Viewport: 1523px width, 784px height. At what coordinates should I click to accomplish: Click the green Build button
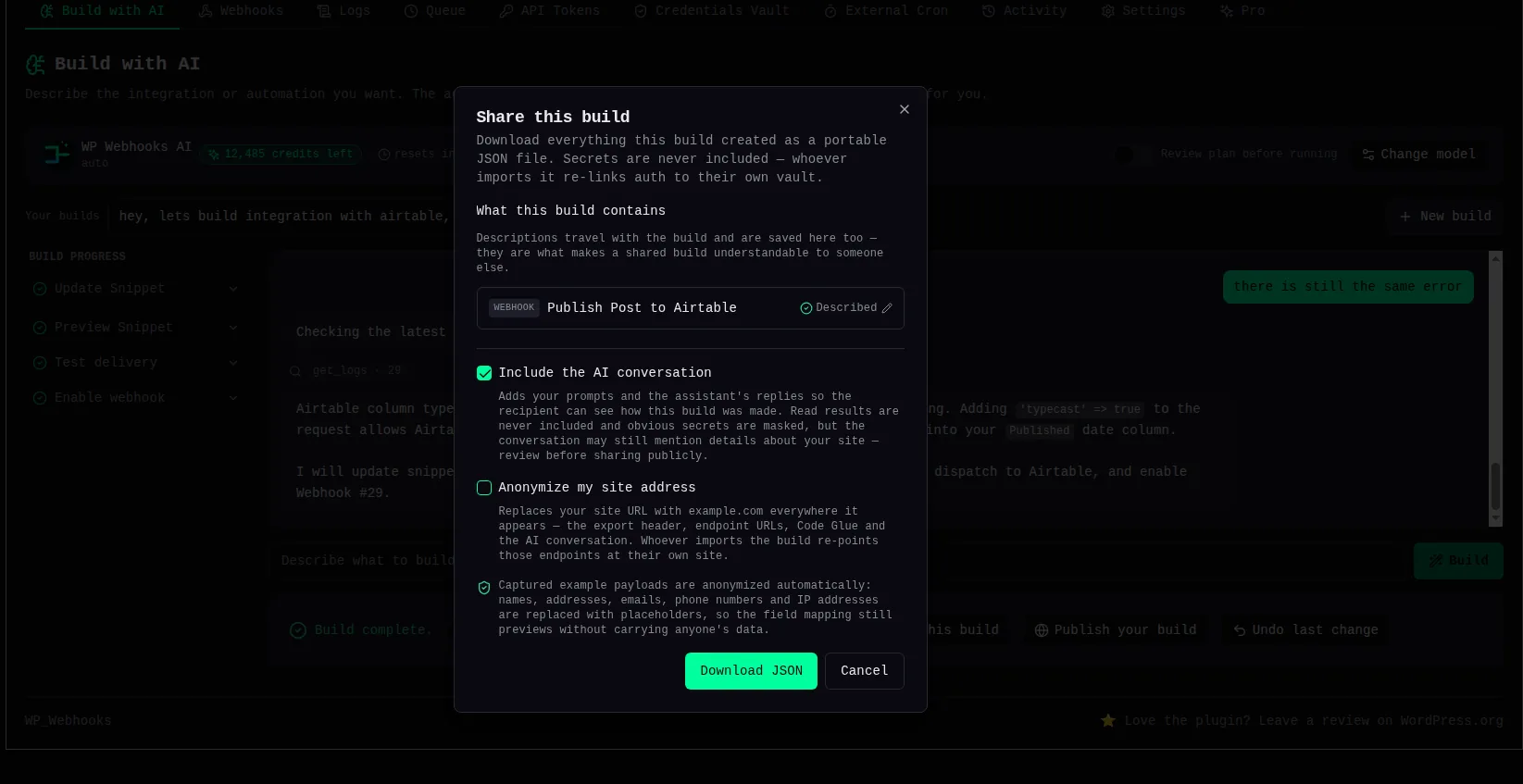(1458, 561)
